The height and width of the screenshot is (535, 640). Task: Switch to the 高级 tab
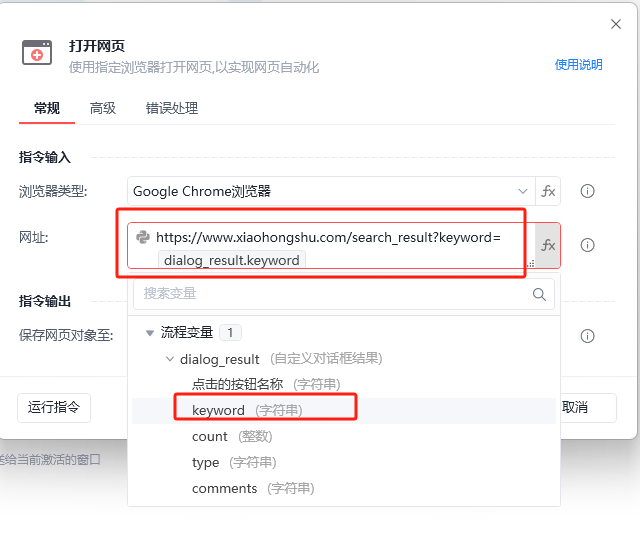tap(103, 108)
